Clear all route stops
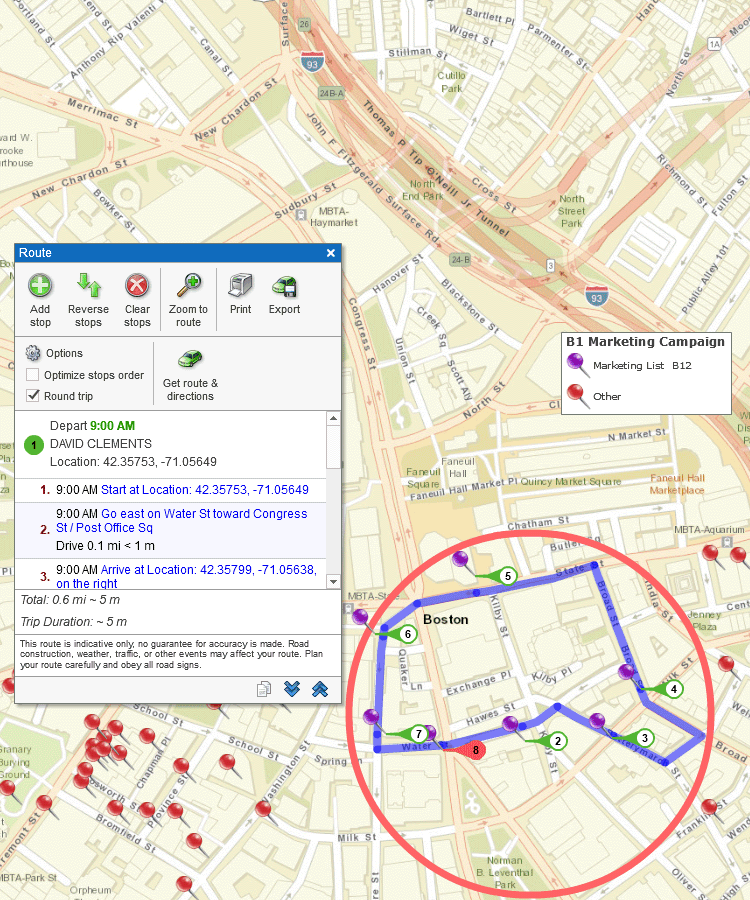 click(x=137, y=286)
